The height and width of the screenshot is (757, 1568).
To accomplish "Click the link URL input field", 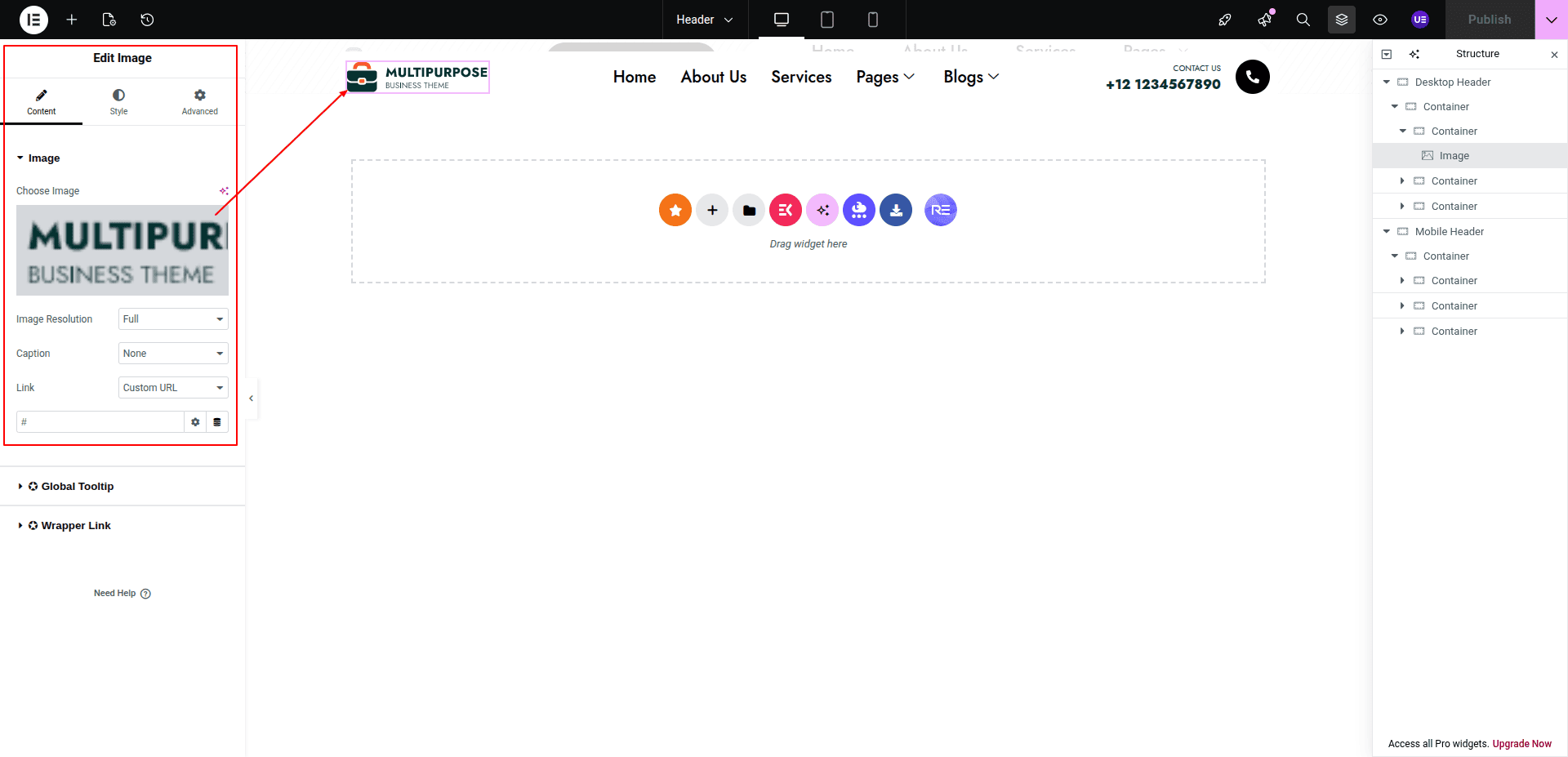I will pos(100,422).
